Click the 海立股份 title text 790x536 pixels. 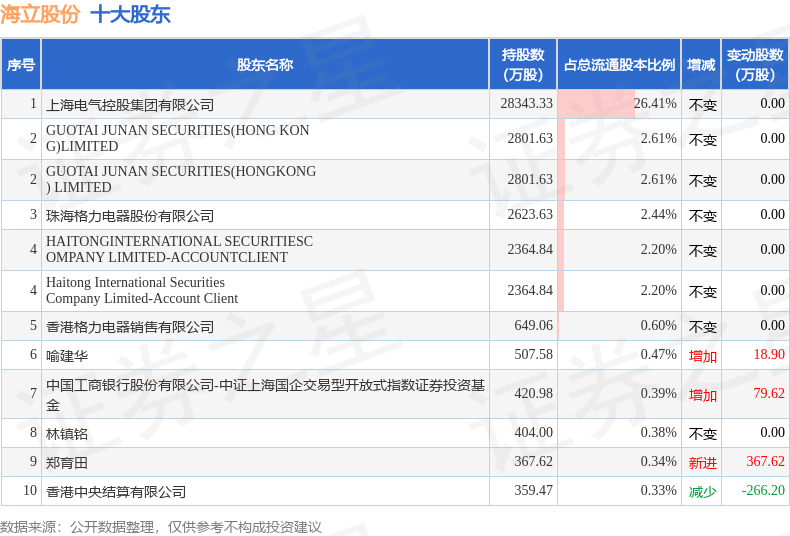[40, 14]
